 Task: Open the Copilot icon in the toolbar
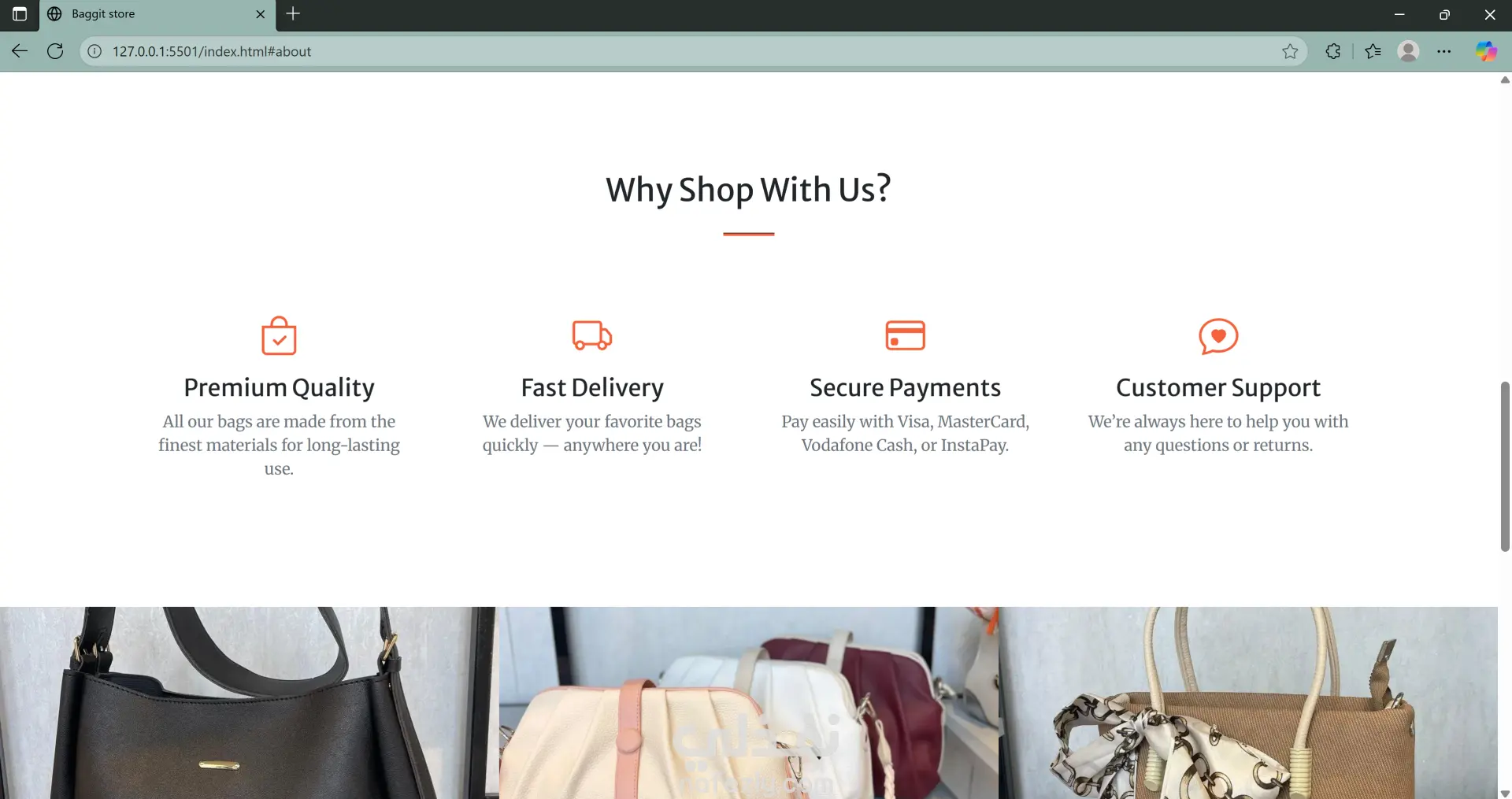[1486, 51]
